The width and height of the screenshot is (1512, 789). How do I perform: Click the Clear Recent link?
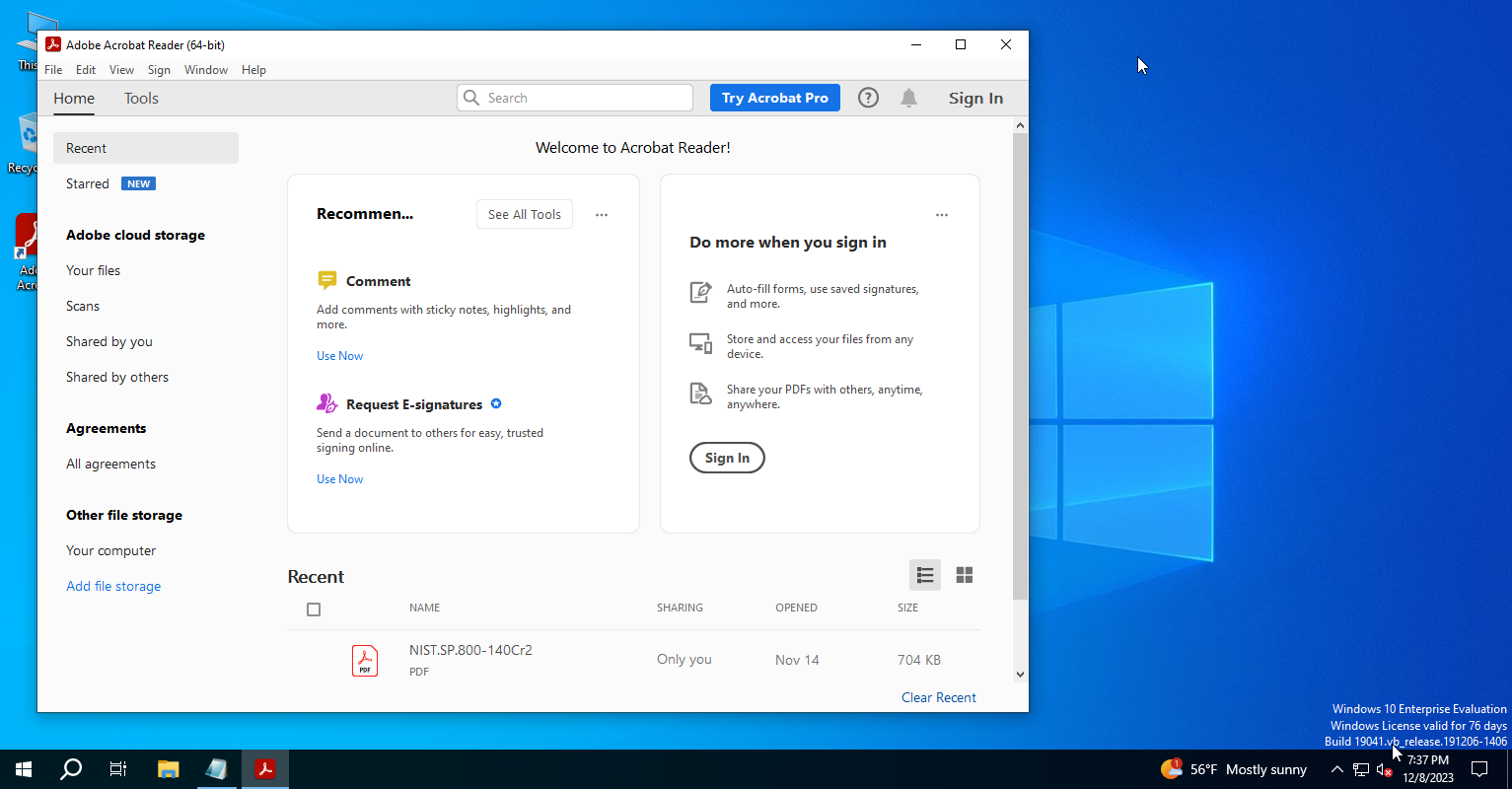tap(939, 697)
